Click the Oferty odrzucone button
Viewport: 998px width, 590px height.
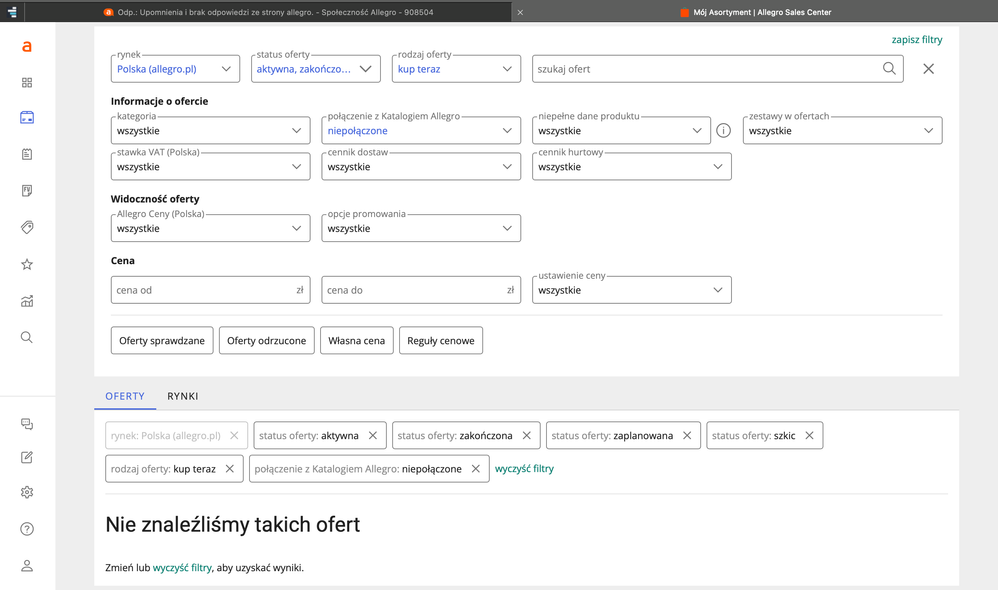[267, 341]
